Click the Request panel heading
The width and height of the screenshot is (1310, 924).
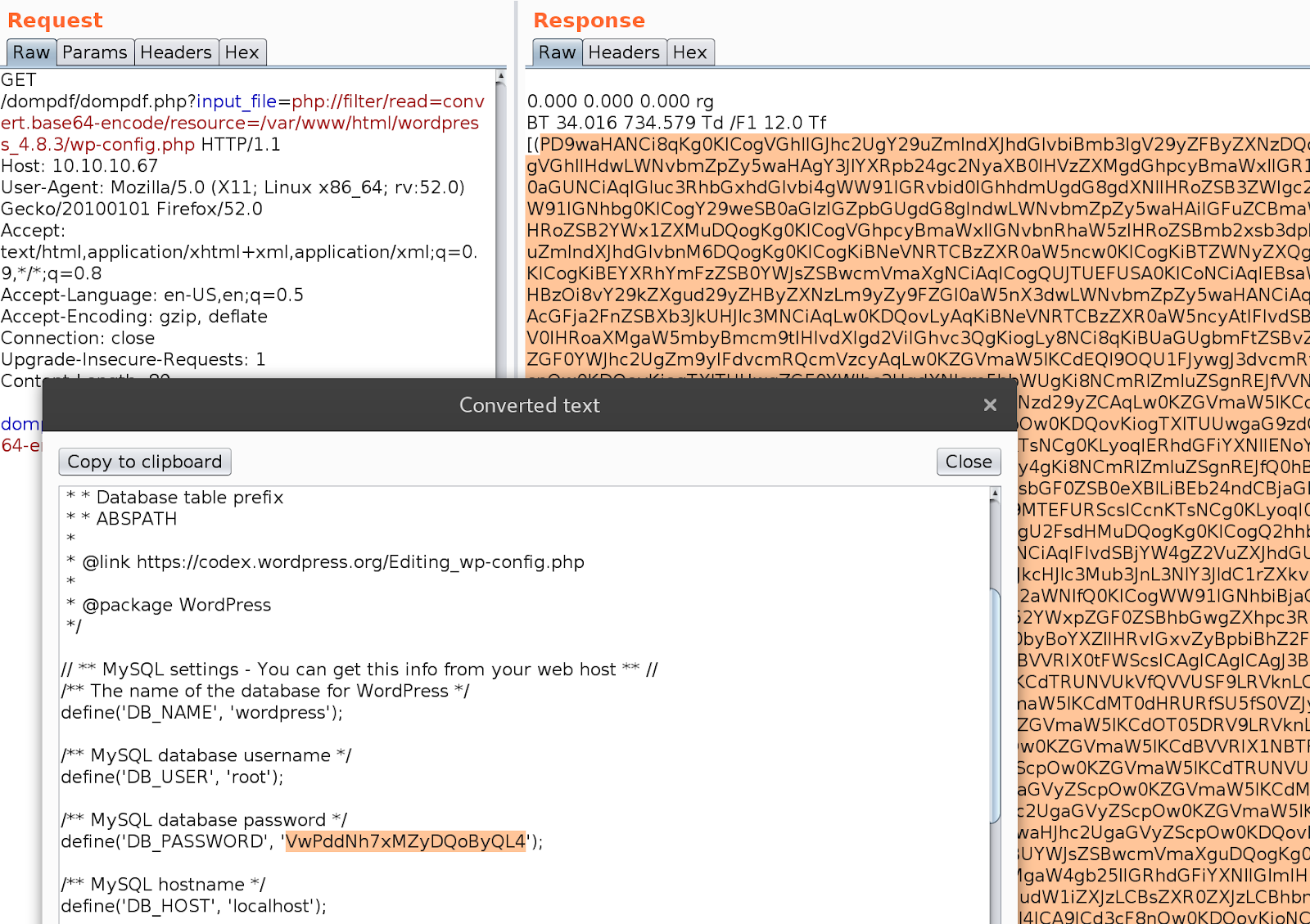coord(55,20)
